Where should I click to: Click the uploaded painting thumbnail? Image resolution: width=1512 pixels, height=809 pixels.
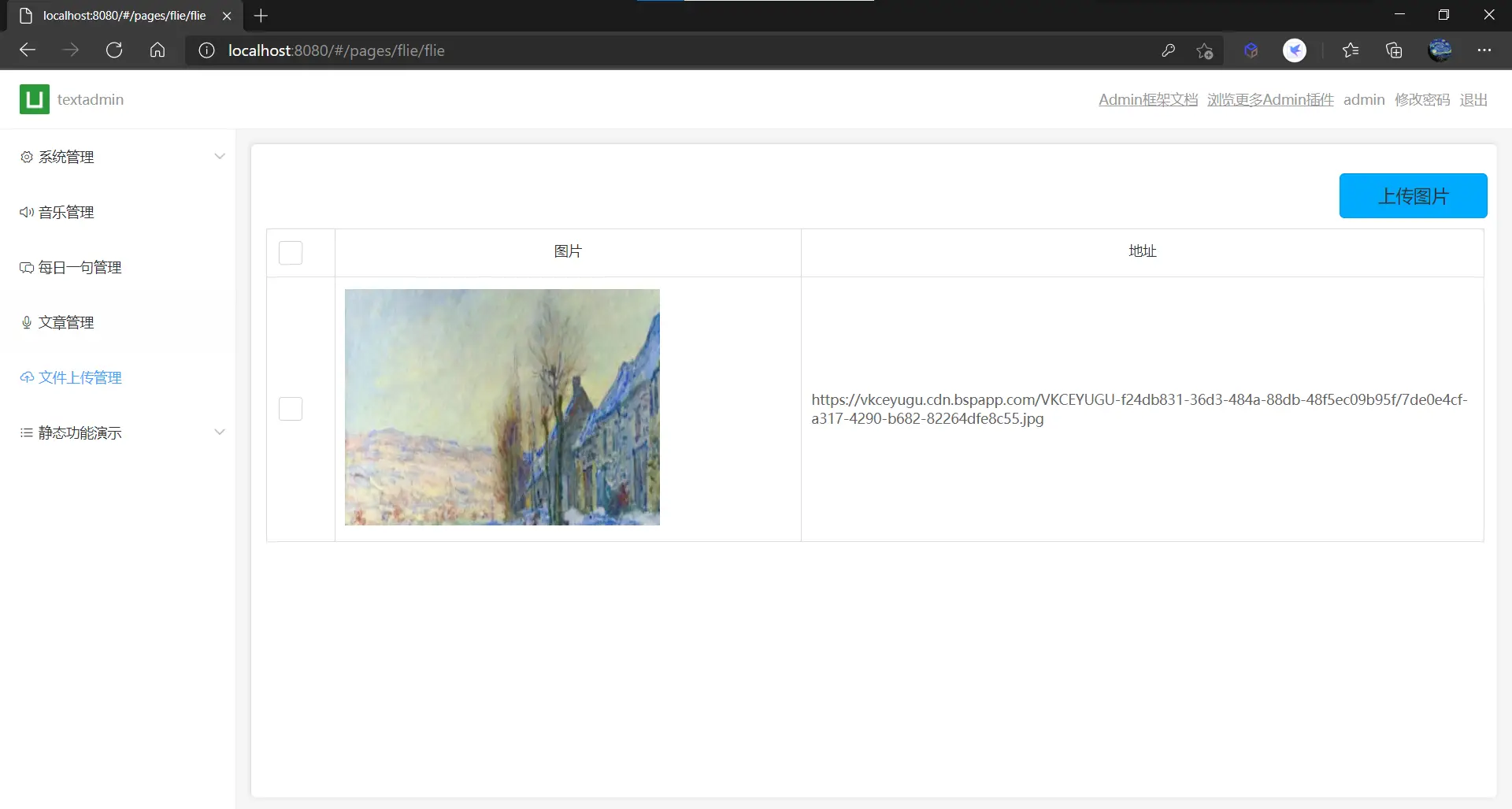tap(502, 407)
